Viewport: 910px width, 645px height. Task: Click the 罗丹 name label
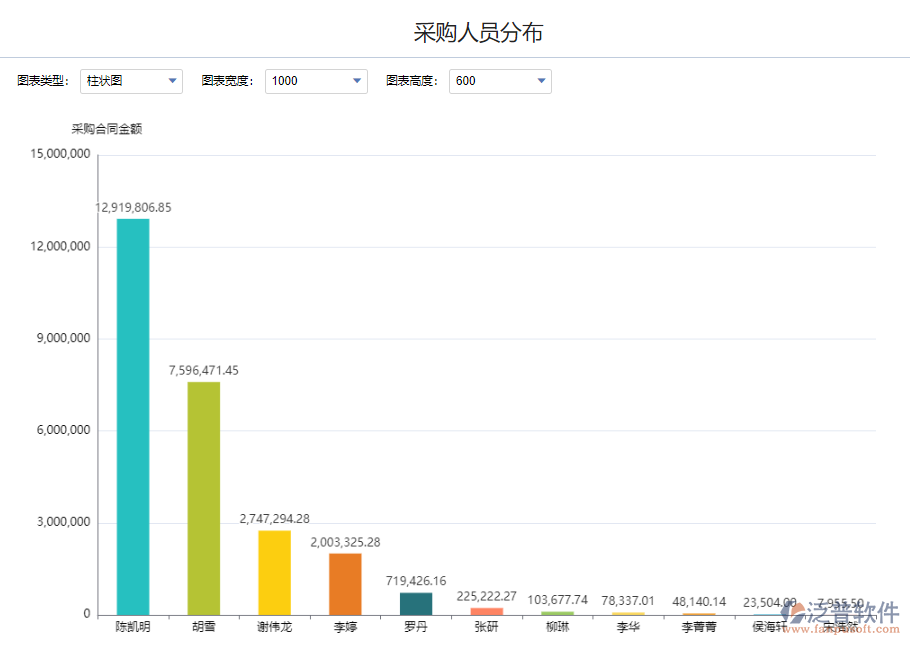[416, 626]
